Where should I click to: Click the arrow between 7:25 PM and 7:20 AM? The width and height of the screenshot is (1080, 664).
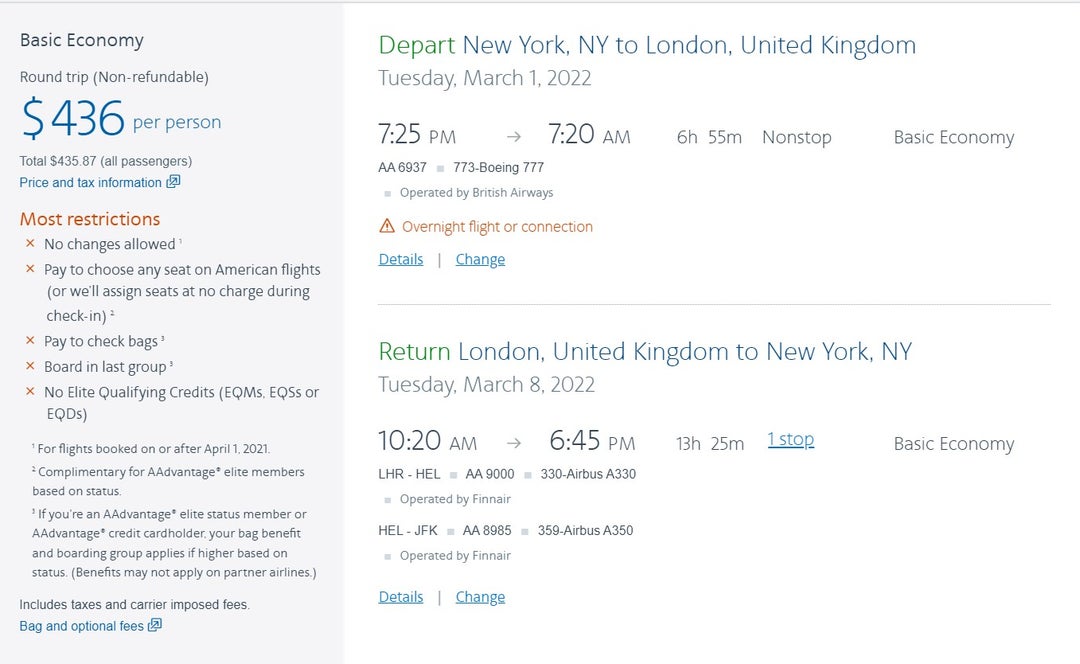513,136
